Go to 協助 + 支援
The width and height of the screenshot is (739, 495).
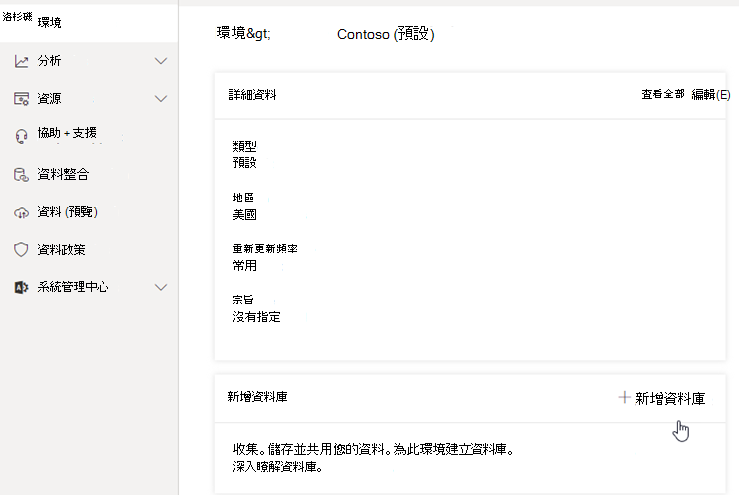(89, 136)
